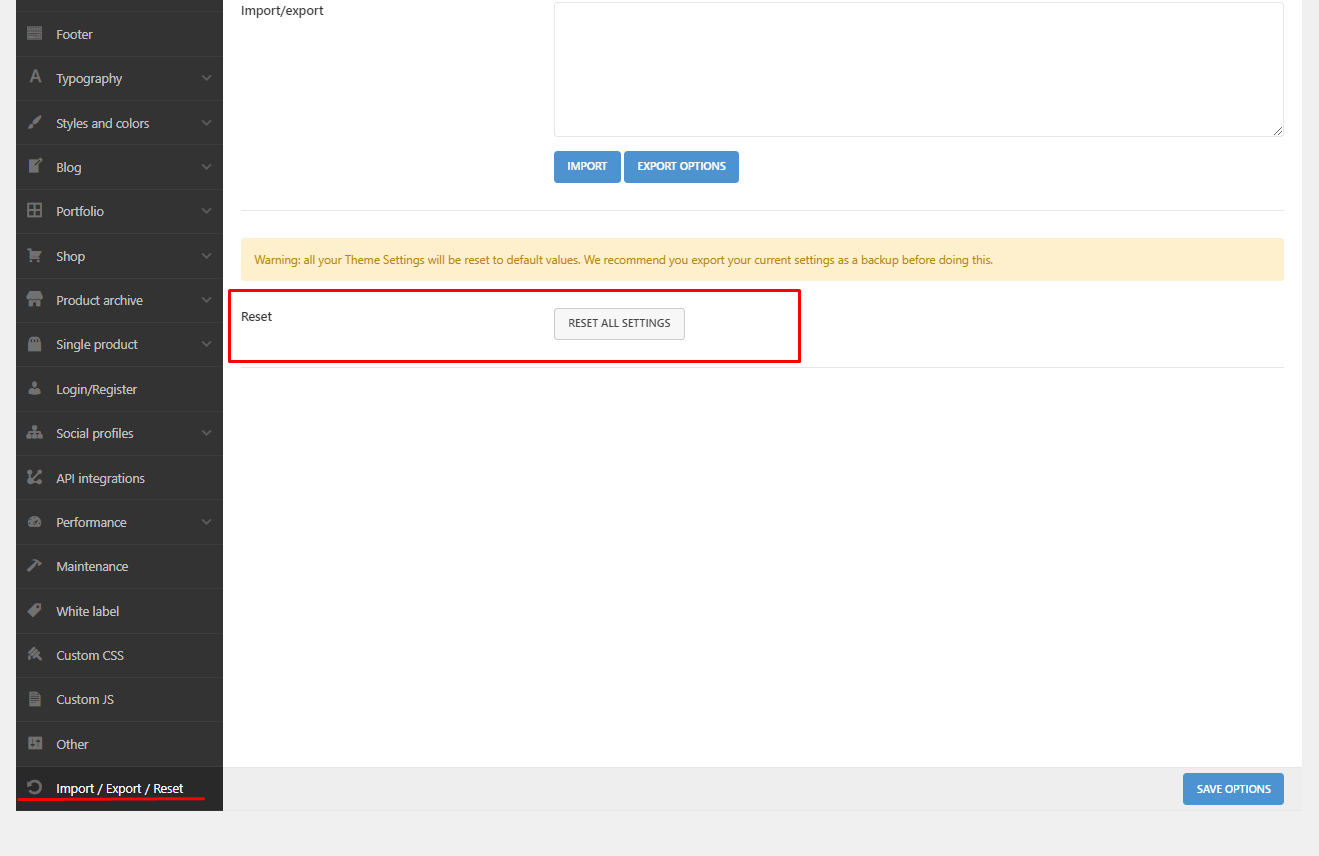Click the text area resize handle
This screenshot has height=856, width=1319.
coord(1277,130)
